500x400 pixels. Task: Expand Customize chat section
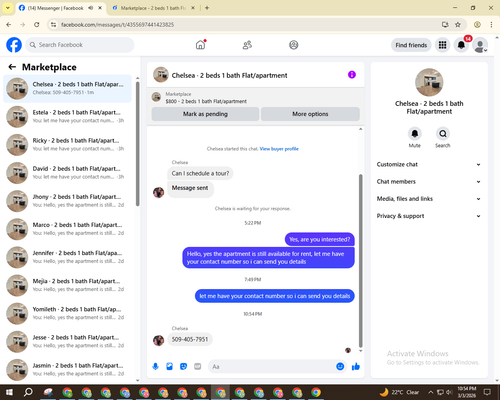pyautogui.click(x=429, y=164)
